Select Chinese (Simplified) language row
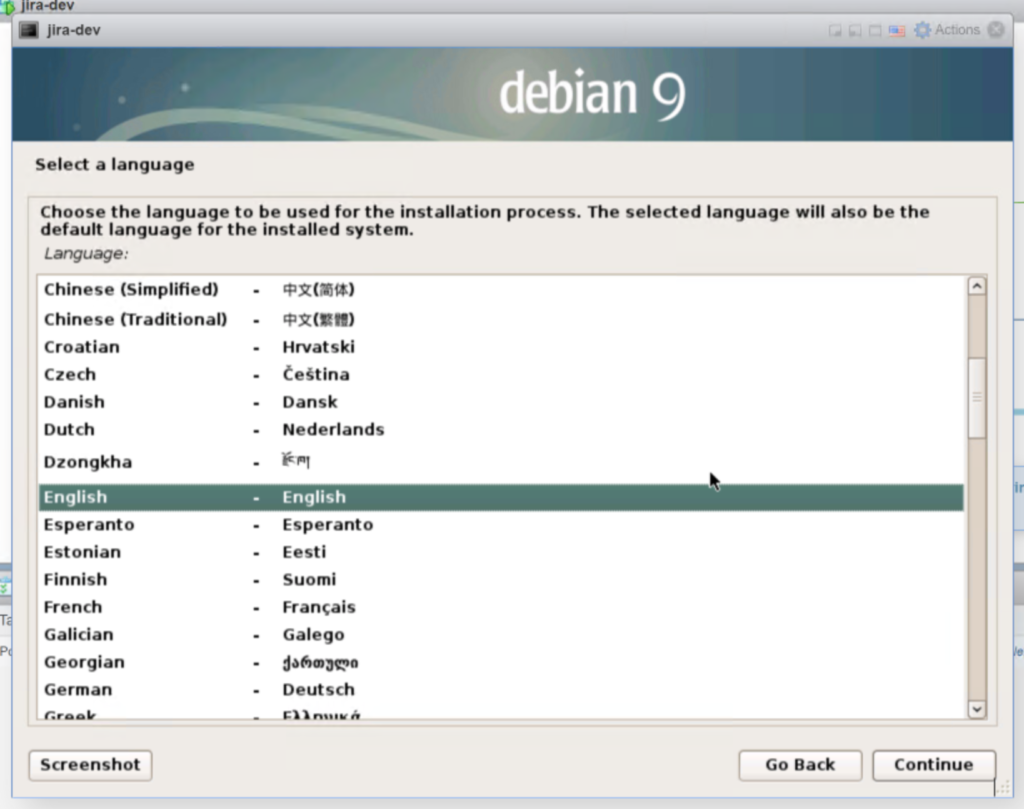1024x809 pixels. (x=501, y=289)
